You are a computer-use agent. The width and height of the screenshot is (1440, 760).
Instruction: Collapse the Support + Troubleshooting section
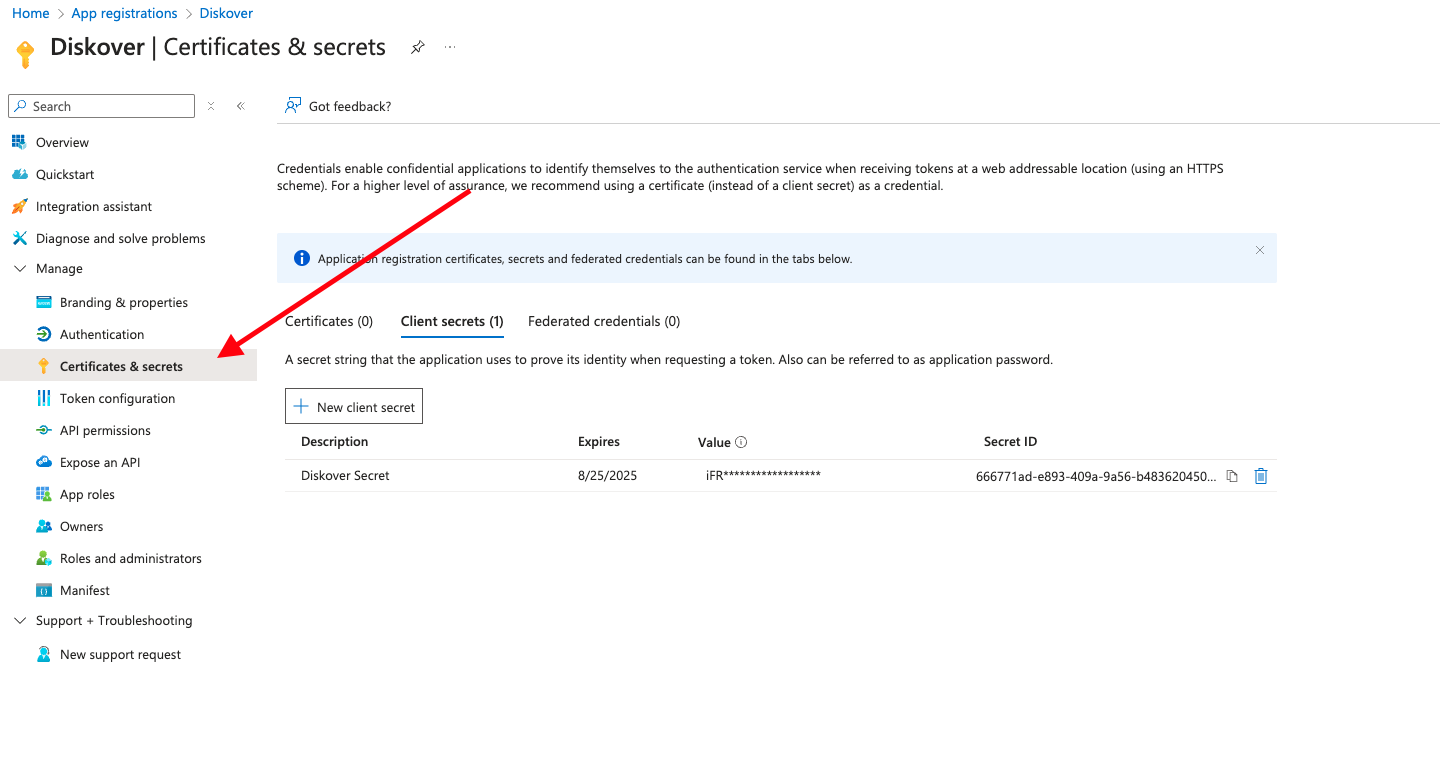point(19,620)
